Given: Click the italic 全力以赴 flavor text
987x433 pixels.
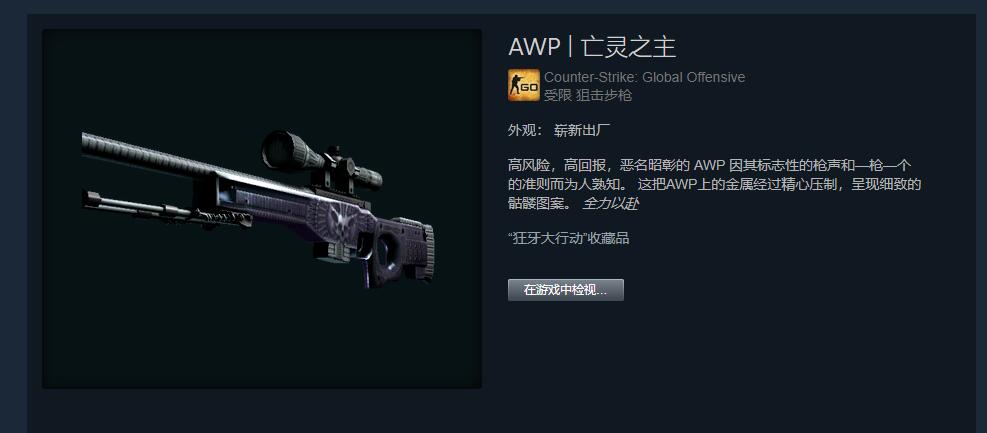Looking at the screenshot, I should (x=610, y=204).
